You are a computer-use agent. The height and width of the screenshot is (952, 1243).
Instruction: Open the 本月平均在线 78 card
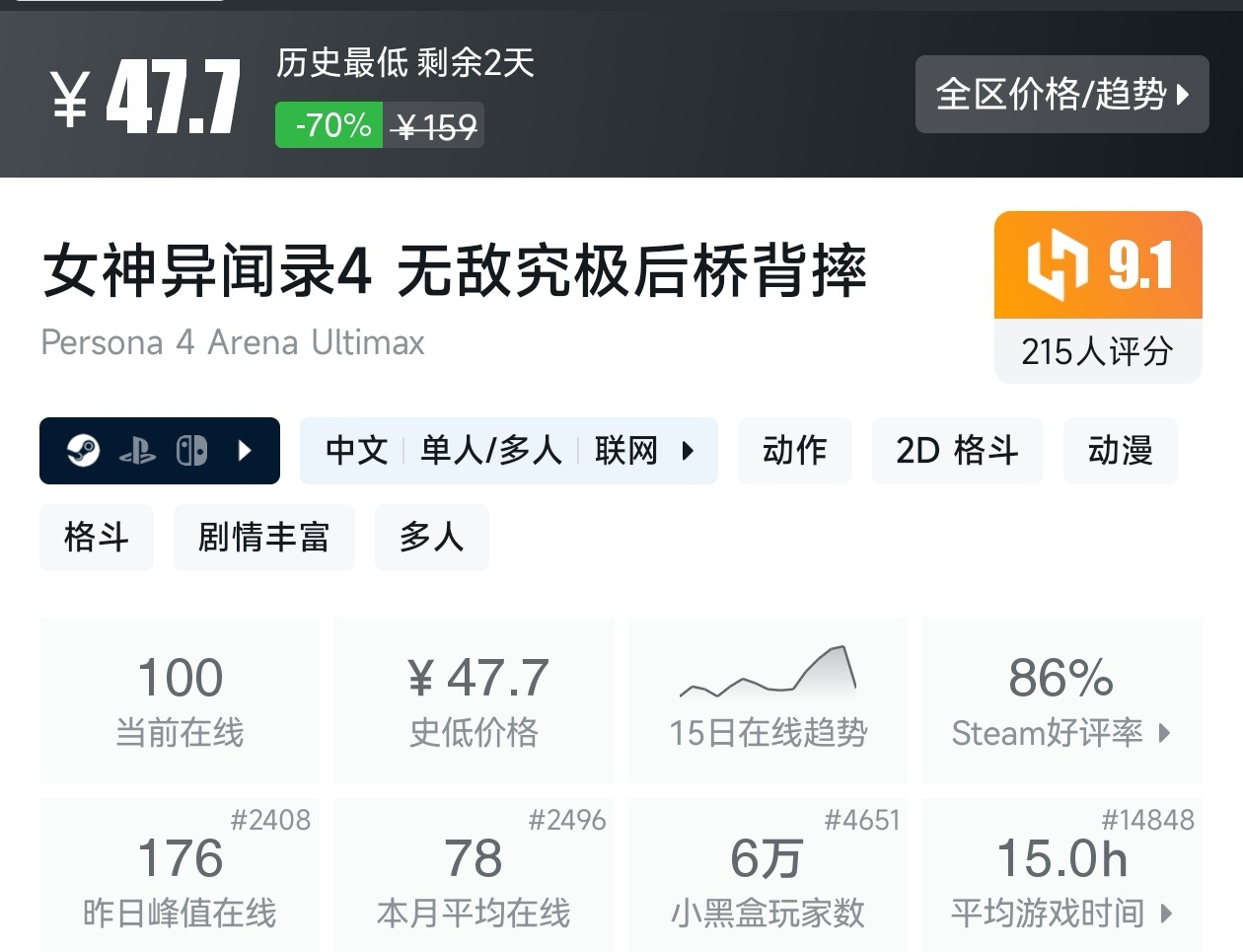pyautogui.click(x=475, y=876)
